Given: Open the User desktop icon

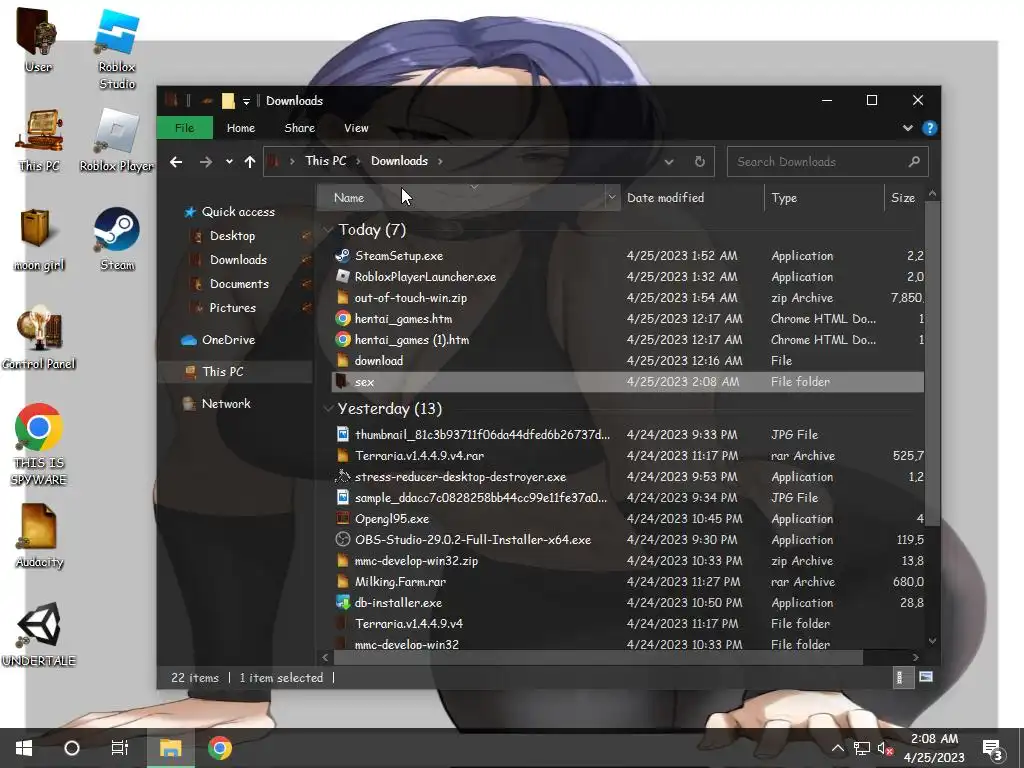Looking at the screenshot, I should [37, 40].
